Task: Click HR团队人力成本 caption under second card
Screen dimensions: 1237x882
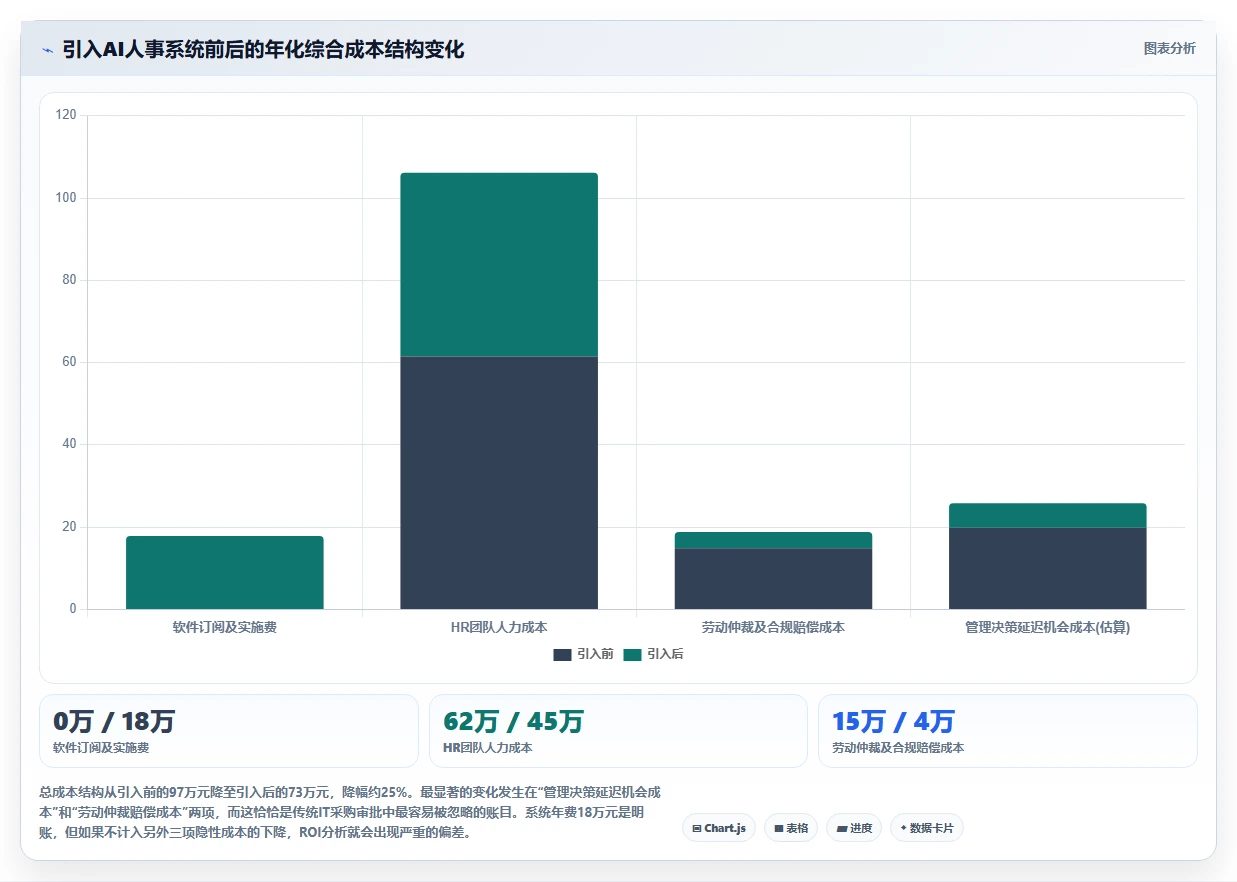Action: tap(488, 748)
